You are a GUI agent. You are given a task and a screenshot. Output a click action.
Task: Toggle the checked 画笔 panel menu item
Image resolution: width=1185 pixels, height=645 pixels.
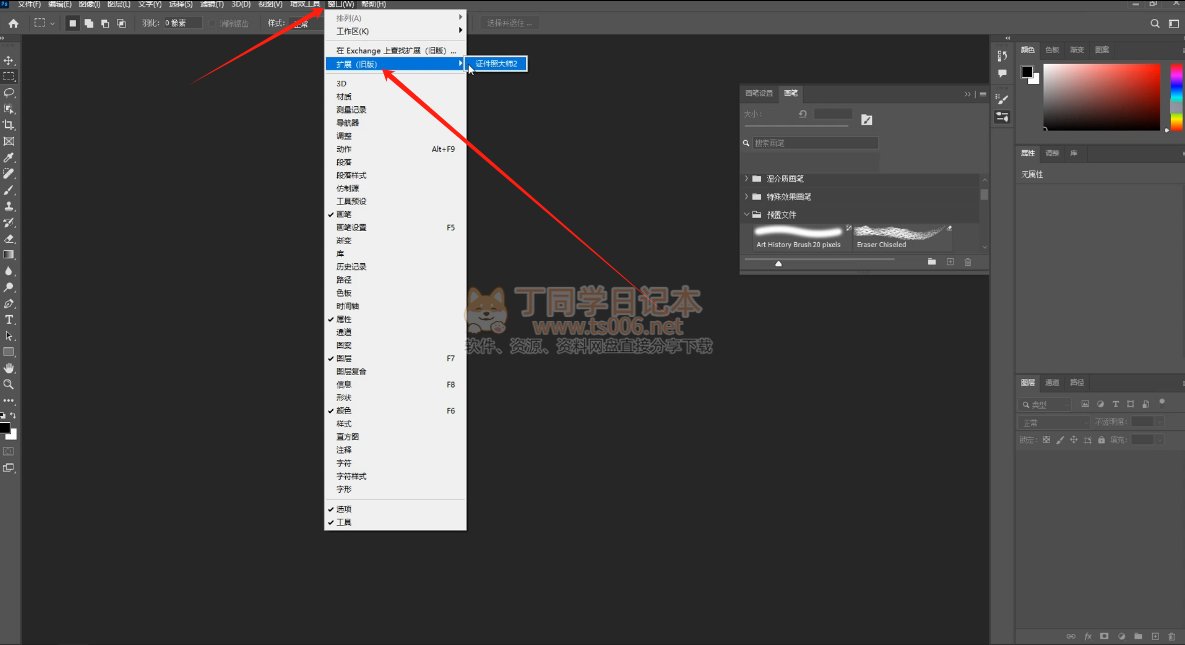coord(395,215)
